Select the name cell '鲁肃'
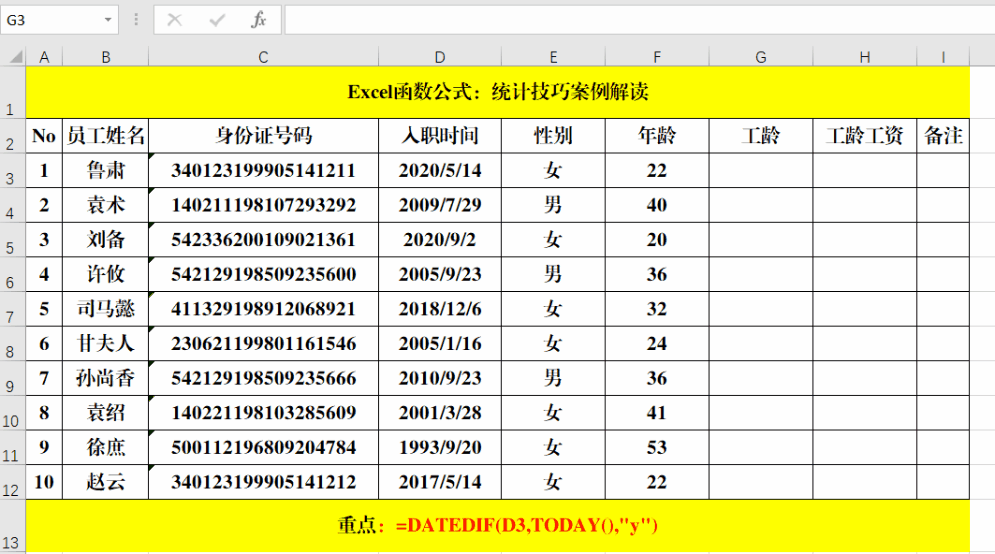 click(105, 171)
